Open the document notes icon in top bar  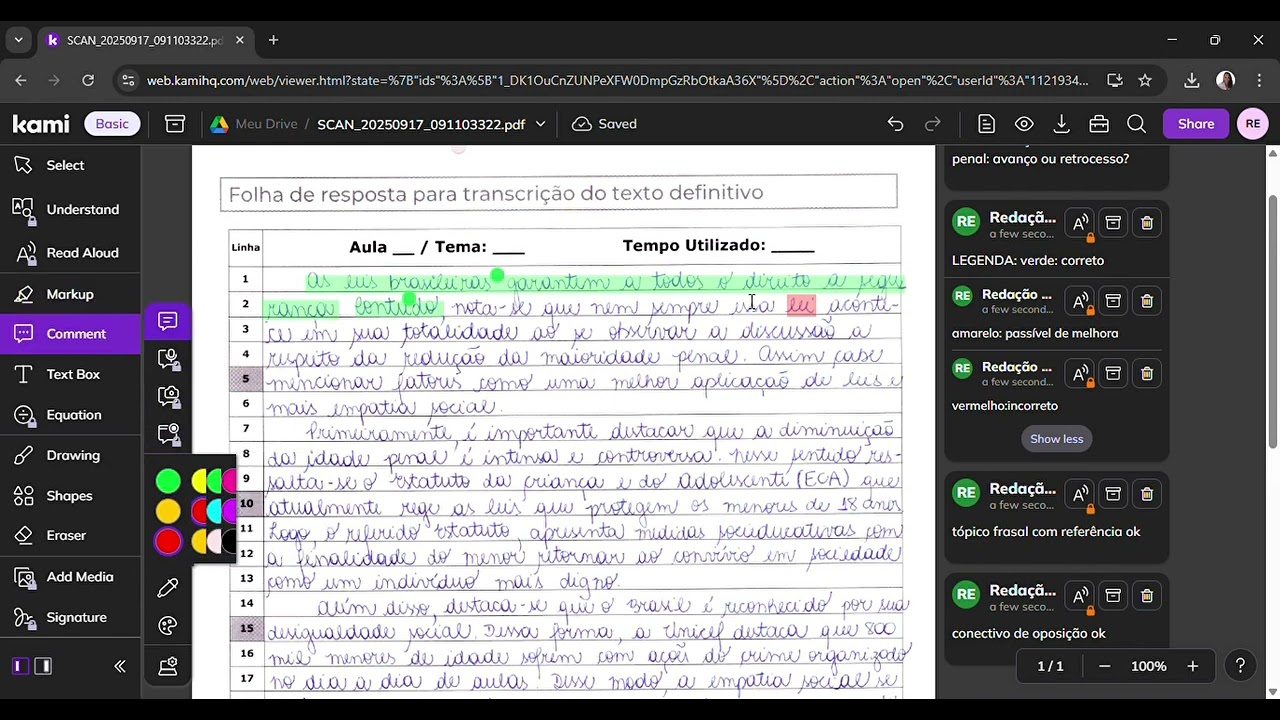[986, 124]
